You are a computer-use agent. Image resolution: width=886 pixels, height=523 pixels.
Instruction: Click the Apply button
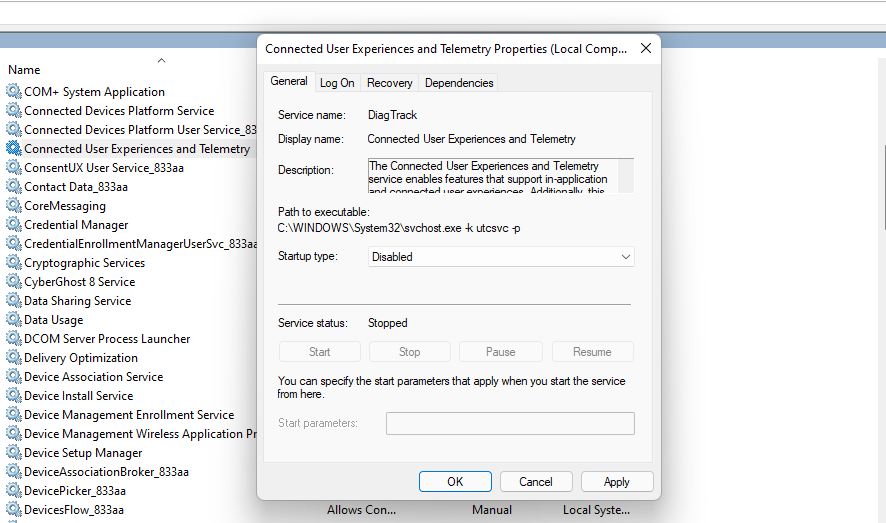pyautogui.click(x=617, y=482)
